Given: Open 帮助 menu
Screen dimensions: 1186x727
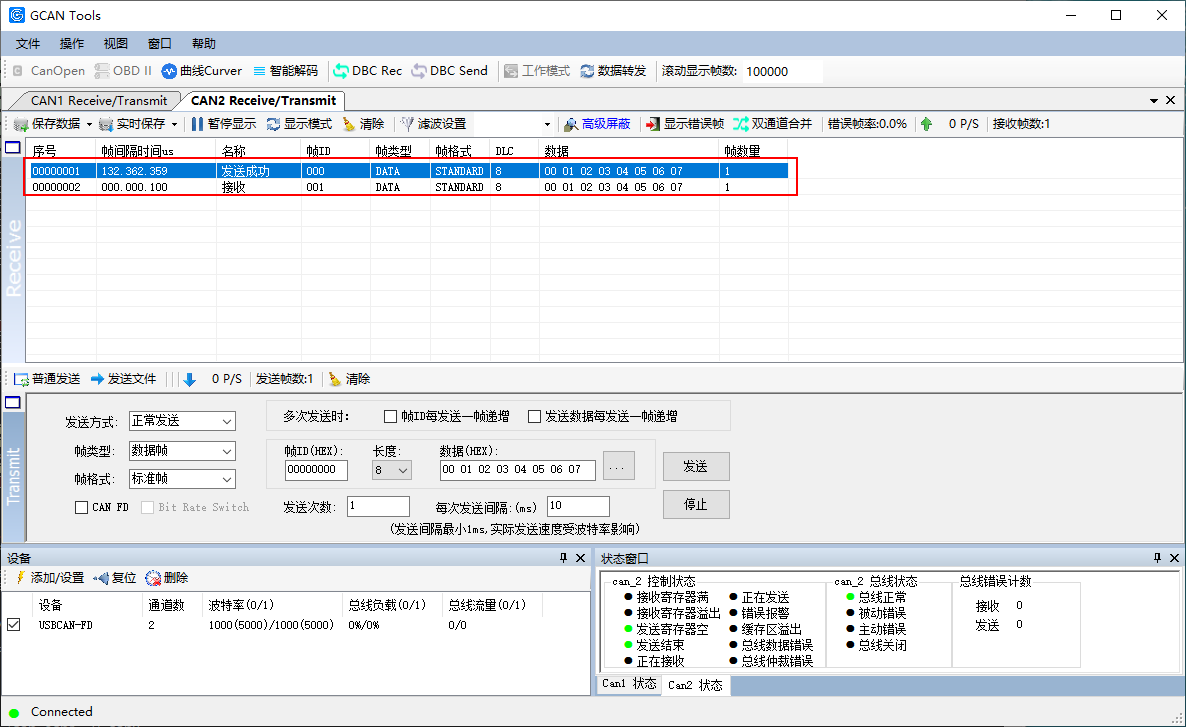Looking at the screenshot, I should (x=203, y=44).
